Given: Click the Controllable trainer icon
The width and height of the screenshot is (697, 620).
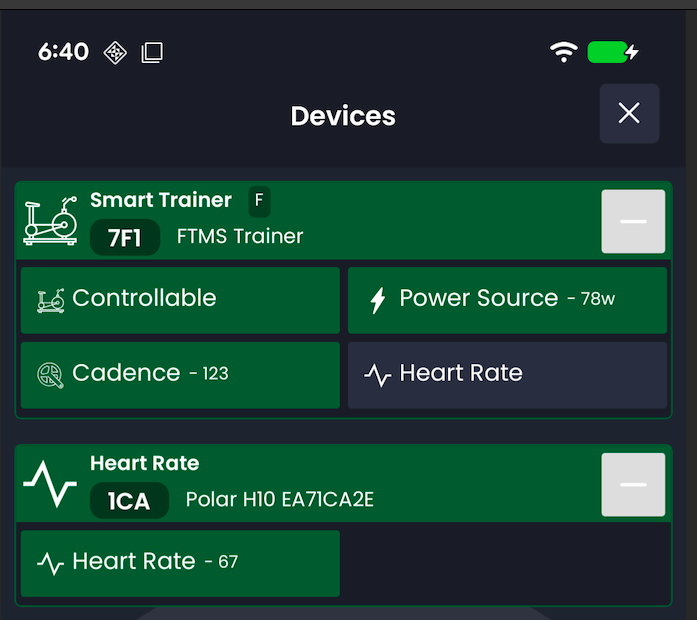Looking at the screenshot, I should coord(51,299).
